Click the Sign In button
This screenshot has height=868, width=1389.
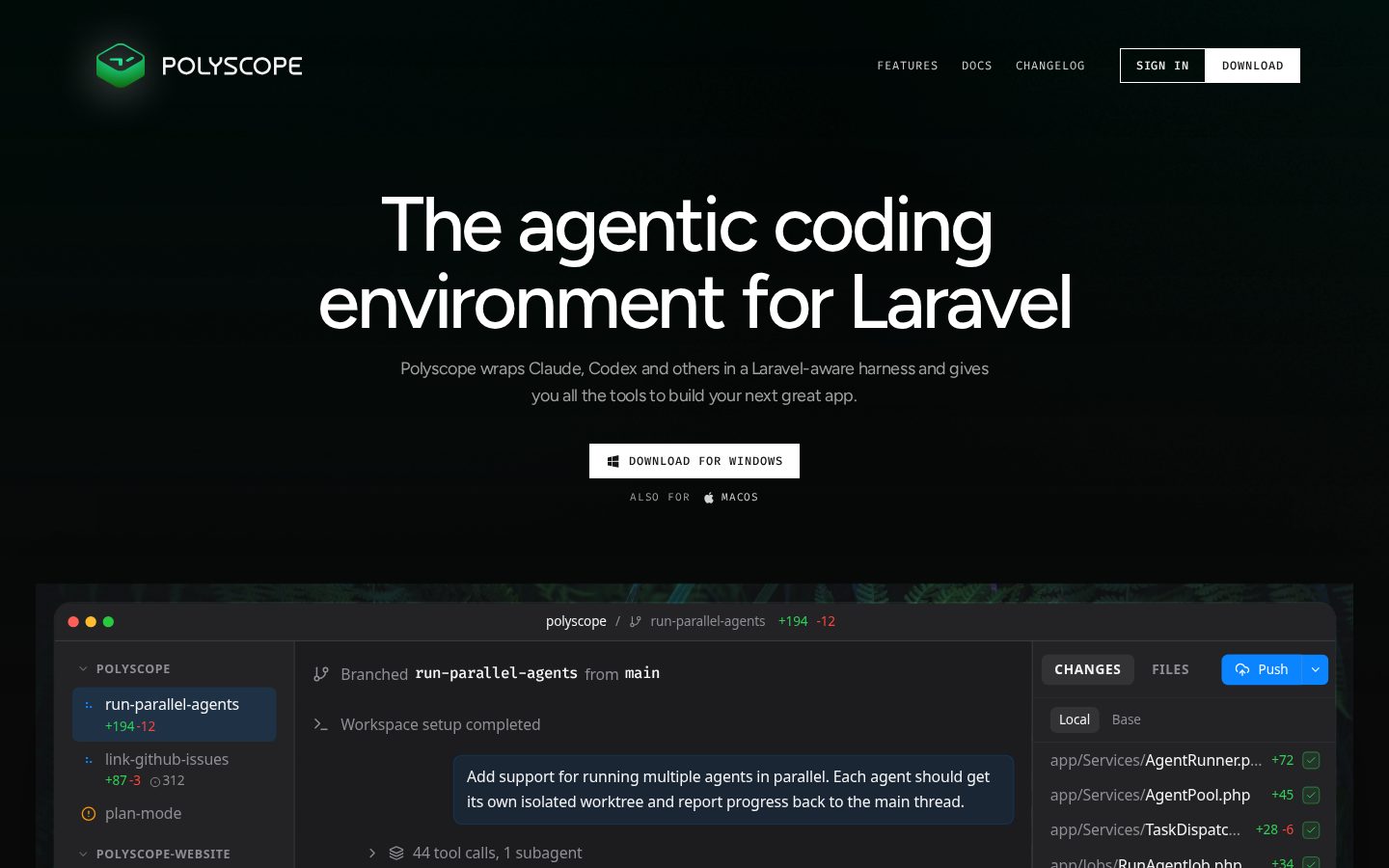click(1162, 66)
